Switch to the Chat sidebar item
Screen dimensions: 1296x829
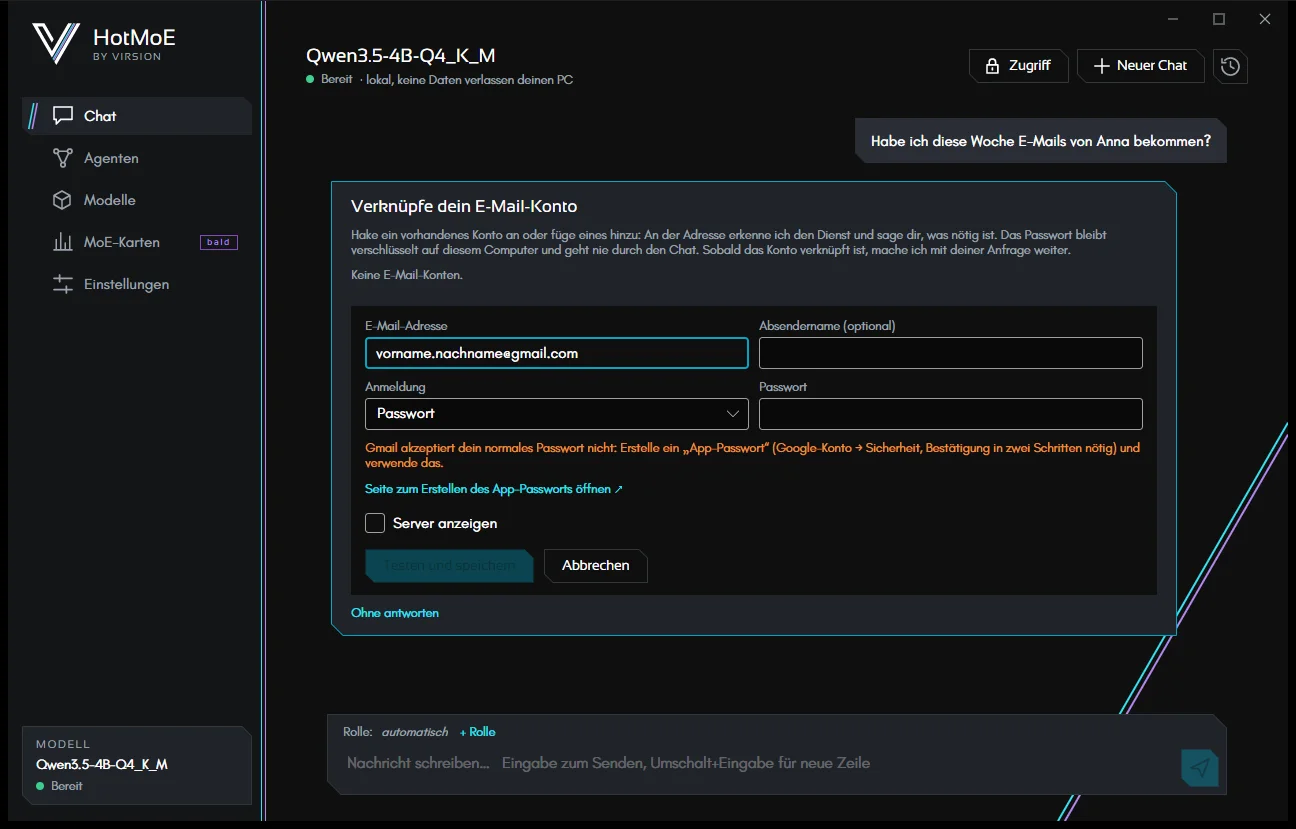click(137, 116)
